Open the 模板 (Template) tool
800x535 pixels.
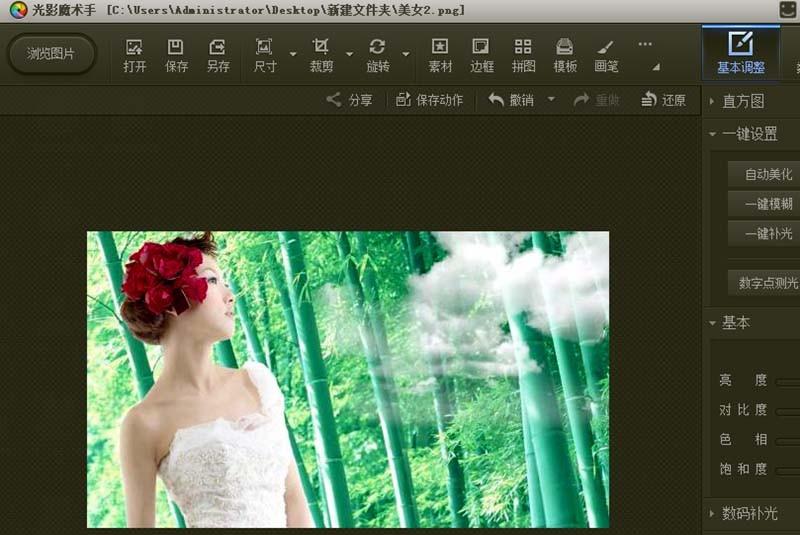point(565,54)
